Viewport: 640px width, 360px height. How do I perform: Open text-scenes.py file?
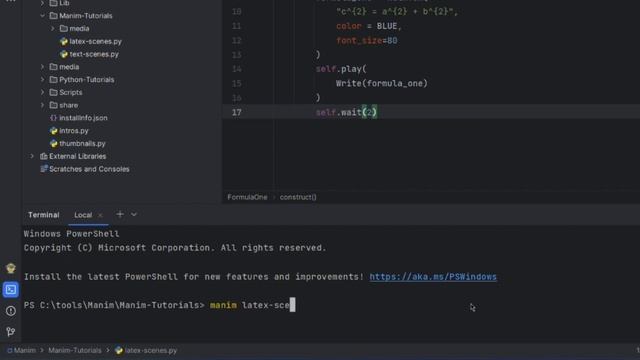click(94, 54)
